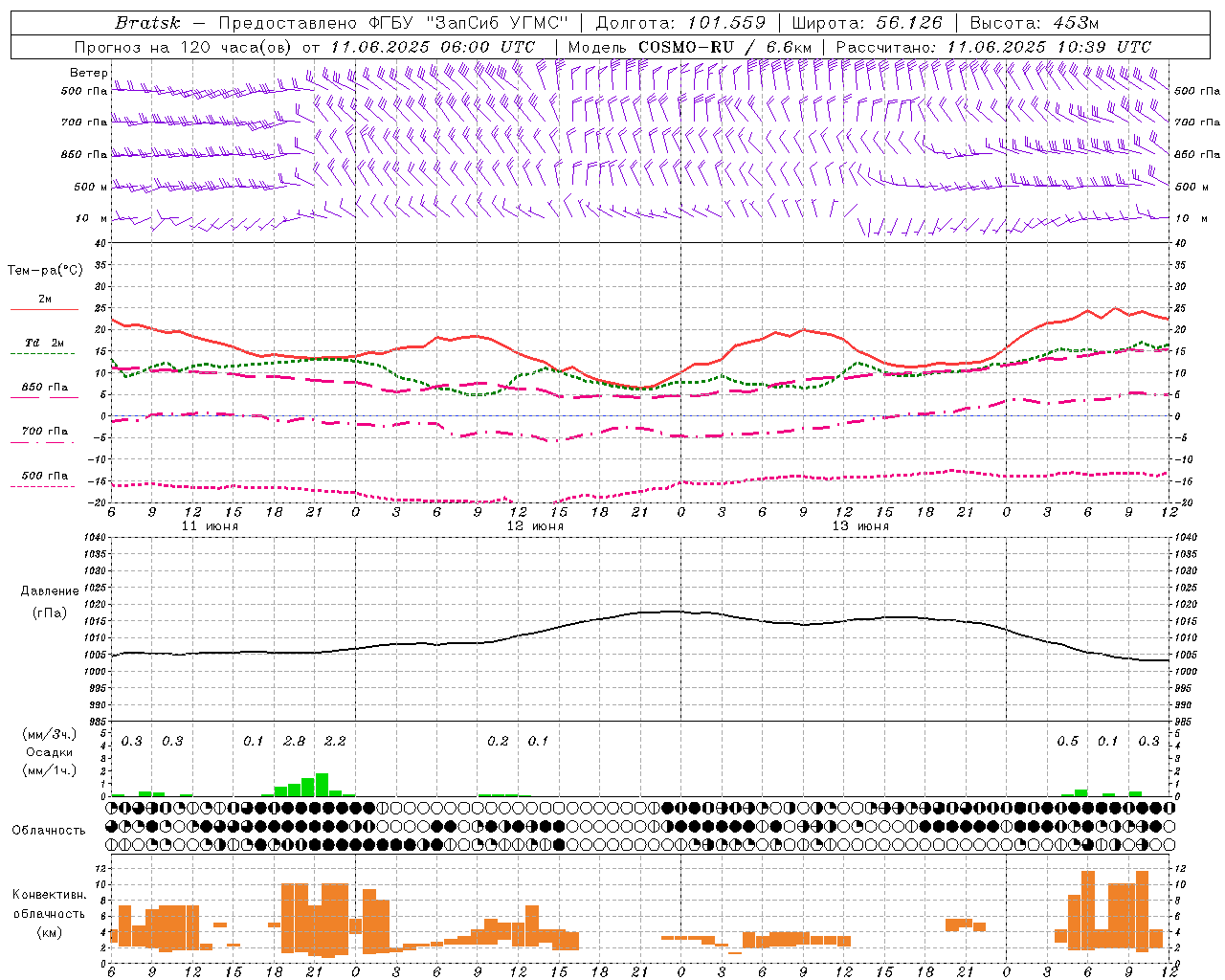1225x980 pixels.
Task: Select the (мм/3ч.) unit label
Action: click(x=50, y=734)
